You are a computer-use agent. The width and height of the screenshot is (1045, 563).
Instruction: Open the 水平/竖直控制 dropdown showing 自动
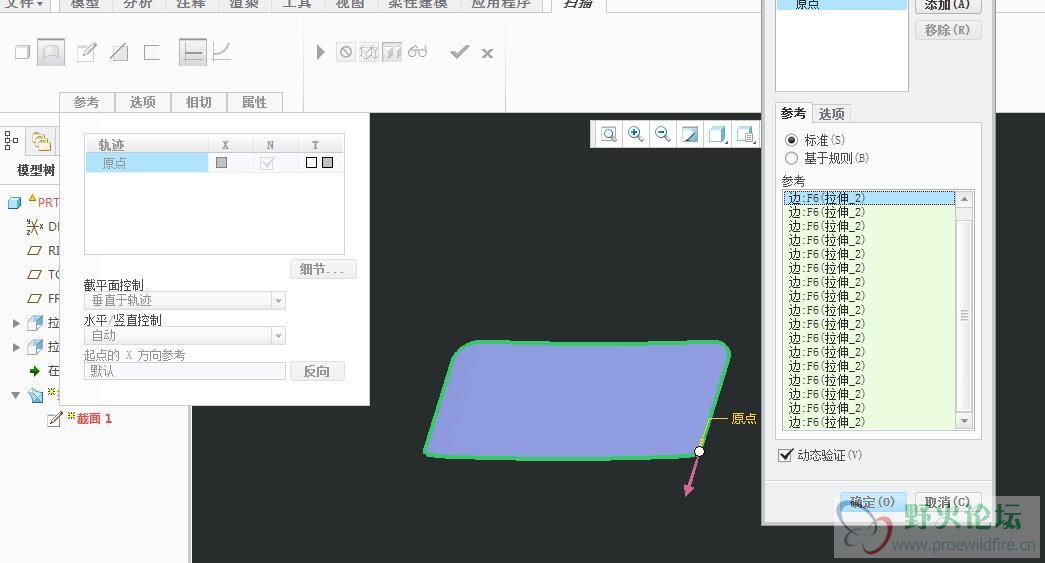(x=185, y=336)
